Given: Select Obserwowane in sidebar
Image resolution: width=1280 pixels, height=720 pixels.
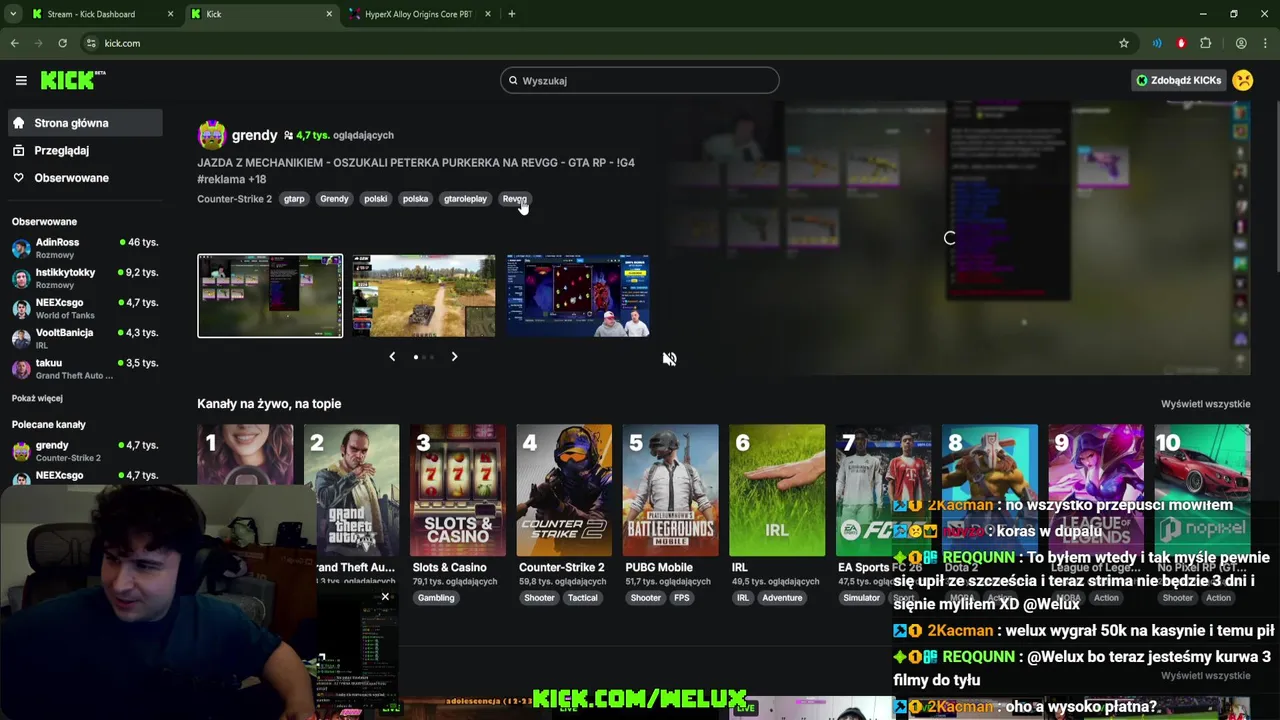Looking at the screenshot, I should tap(85, 178).
